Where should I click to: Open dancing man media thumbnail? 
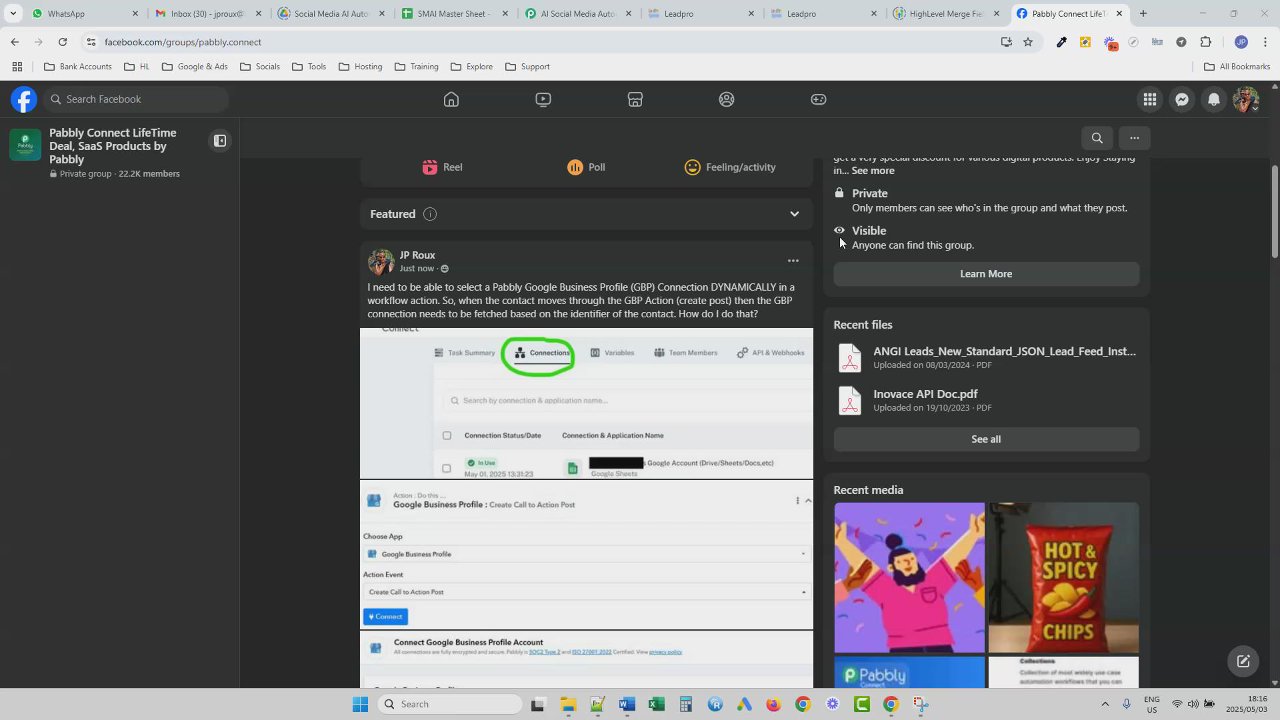pos(909,578)
